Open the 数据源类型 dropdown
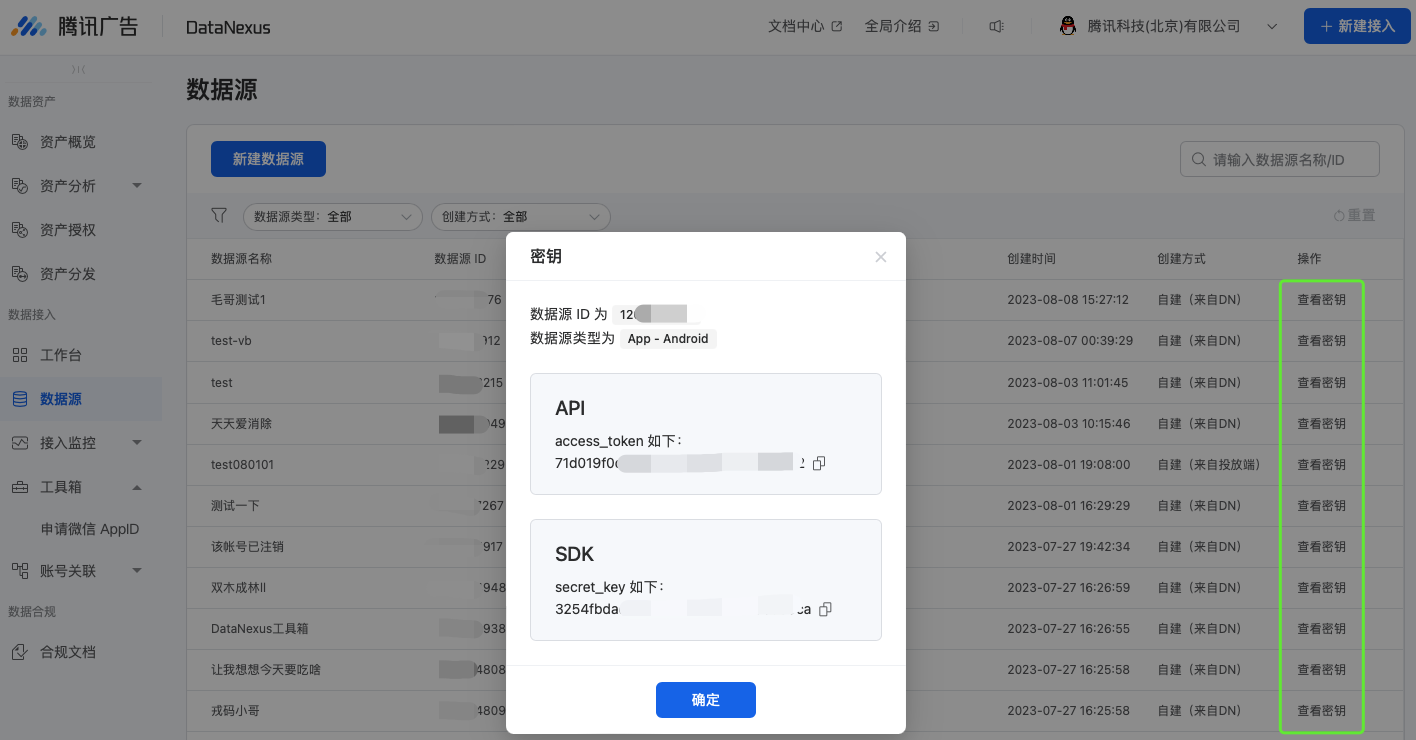This screenshot has width=1416, height=740. point(333,216)
